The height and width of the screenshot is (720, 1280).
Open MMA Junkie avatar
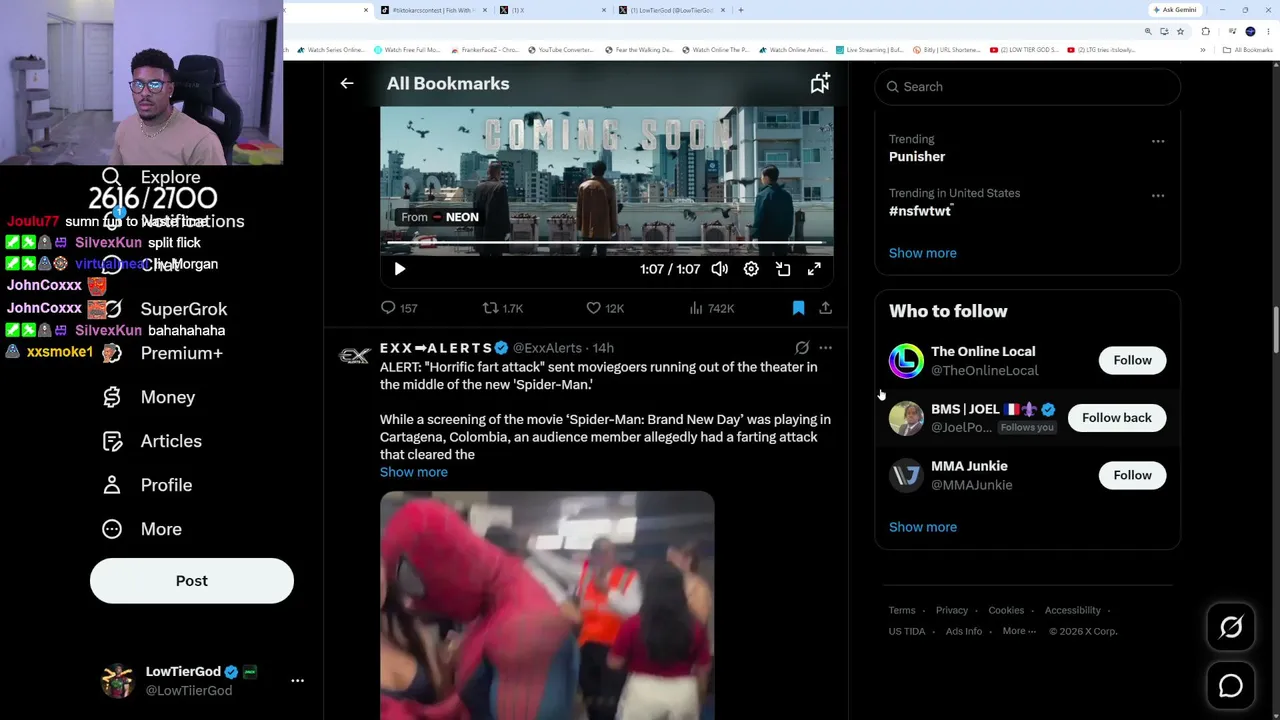(906, 475)
